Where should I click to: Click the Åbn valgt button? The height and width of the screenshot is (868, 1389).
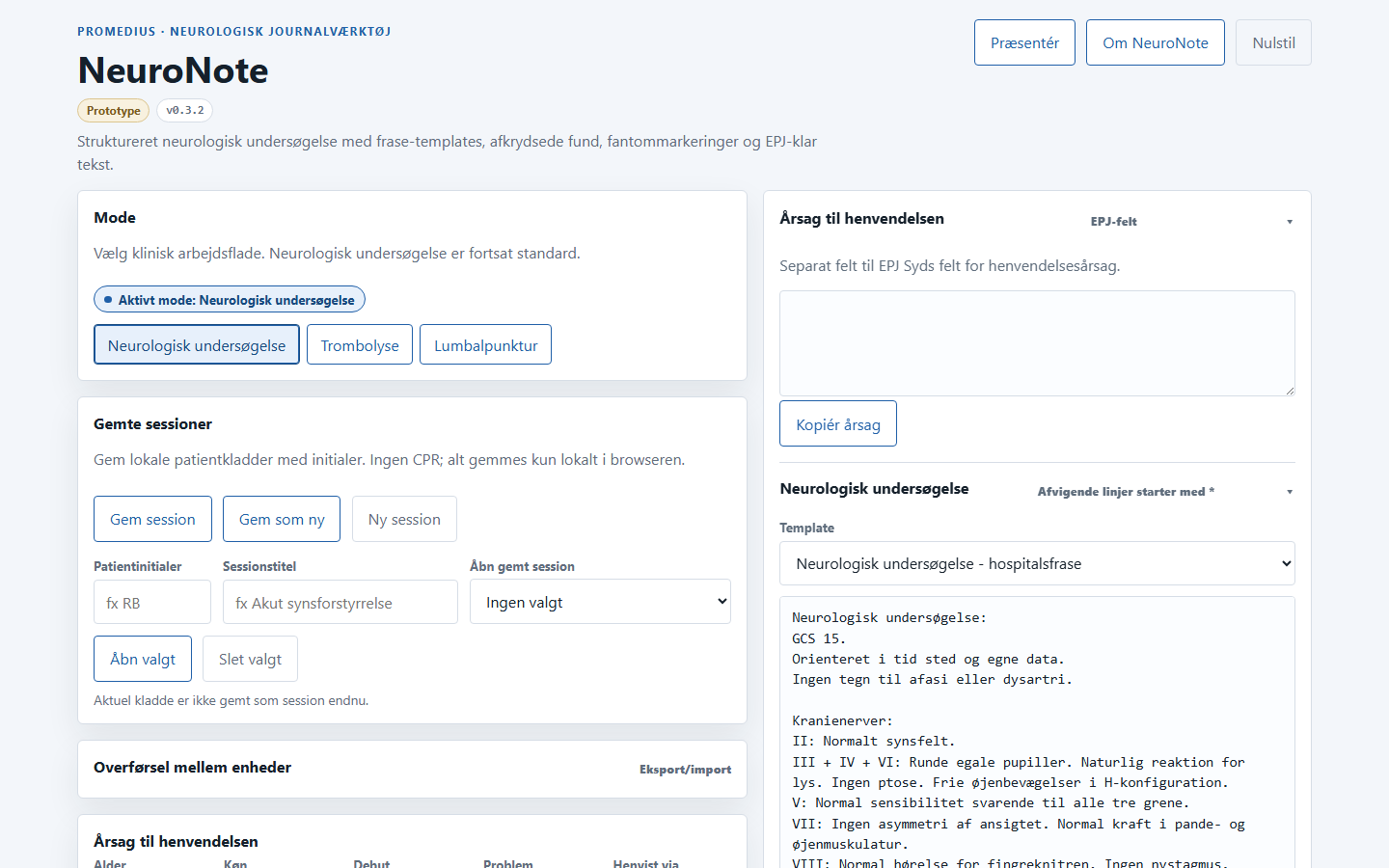coord(143,659)
